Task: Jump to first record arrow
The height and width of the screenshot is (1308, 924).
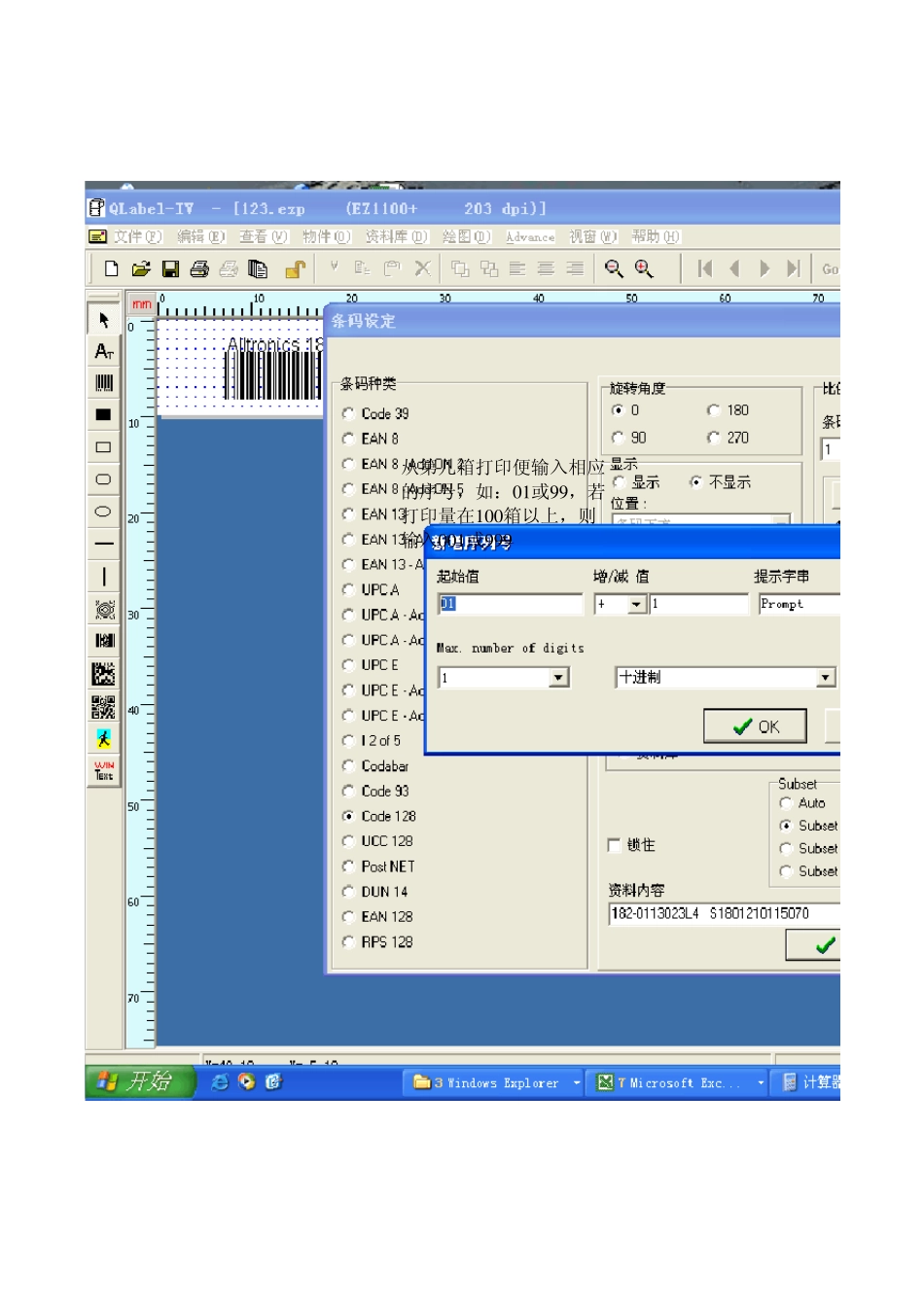Action: pyautogui.click(x=705, y=268)
